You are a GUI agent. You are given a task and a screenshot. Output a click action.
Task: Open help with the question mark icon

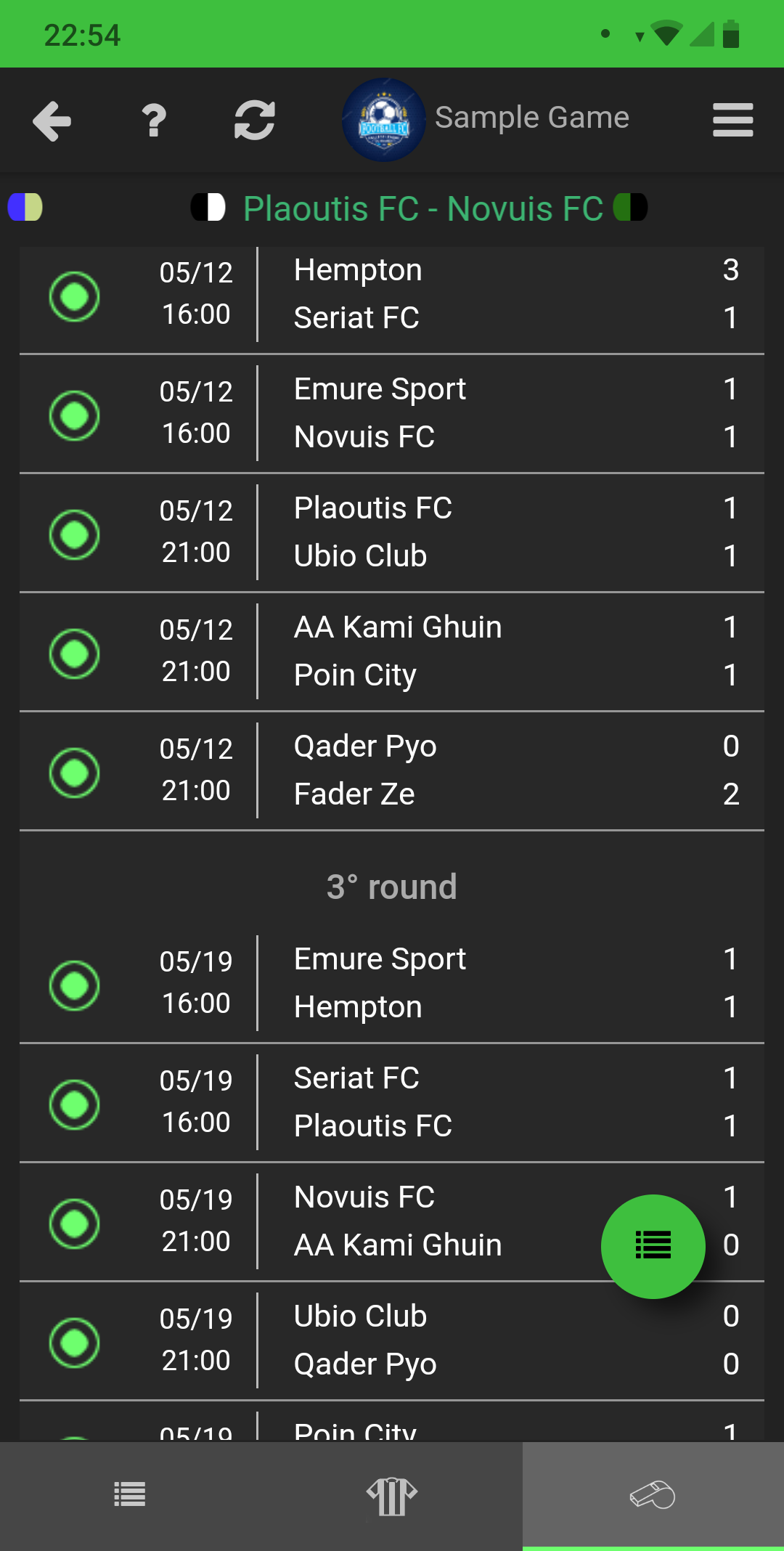(x=154, y=121)
